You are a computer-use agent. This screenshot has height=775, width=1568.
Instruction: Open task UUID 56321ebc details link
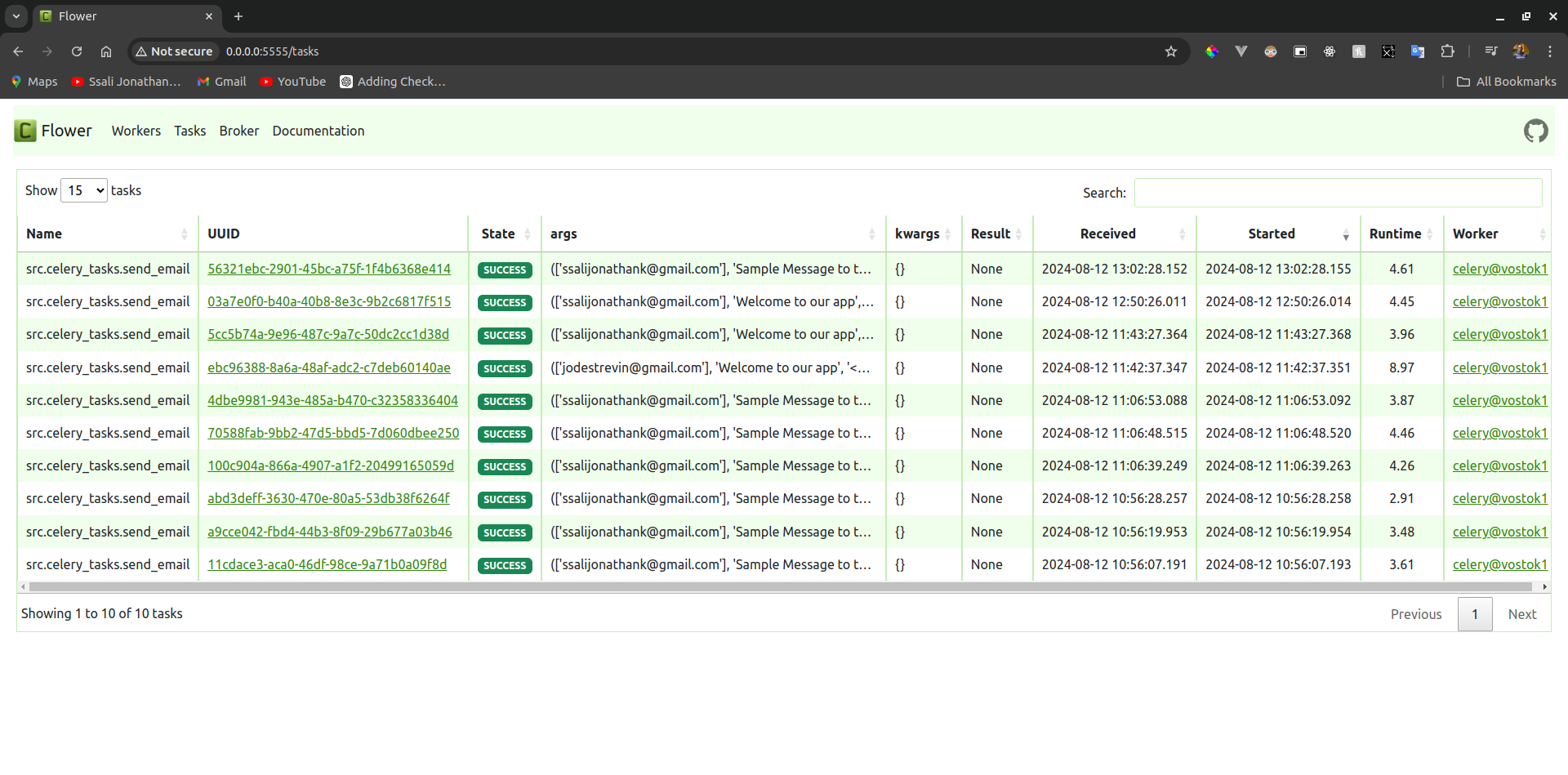329,269
